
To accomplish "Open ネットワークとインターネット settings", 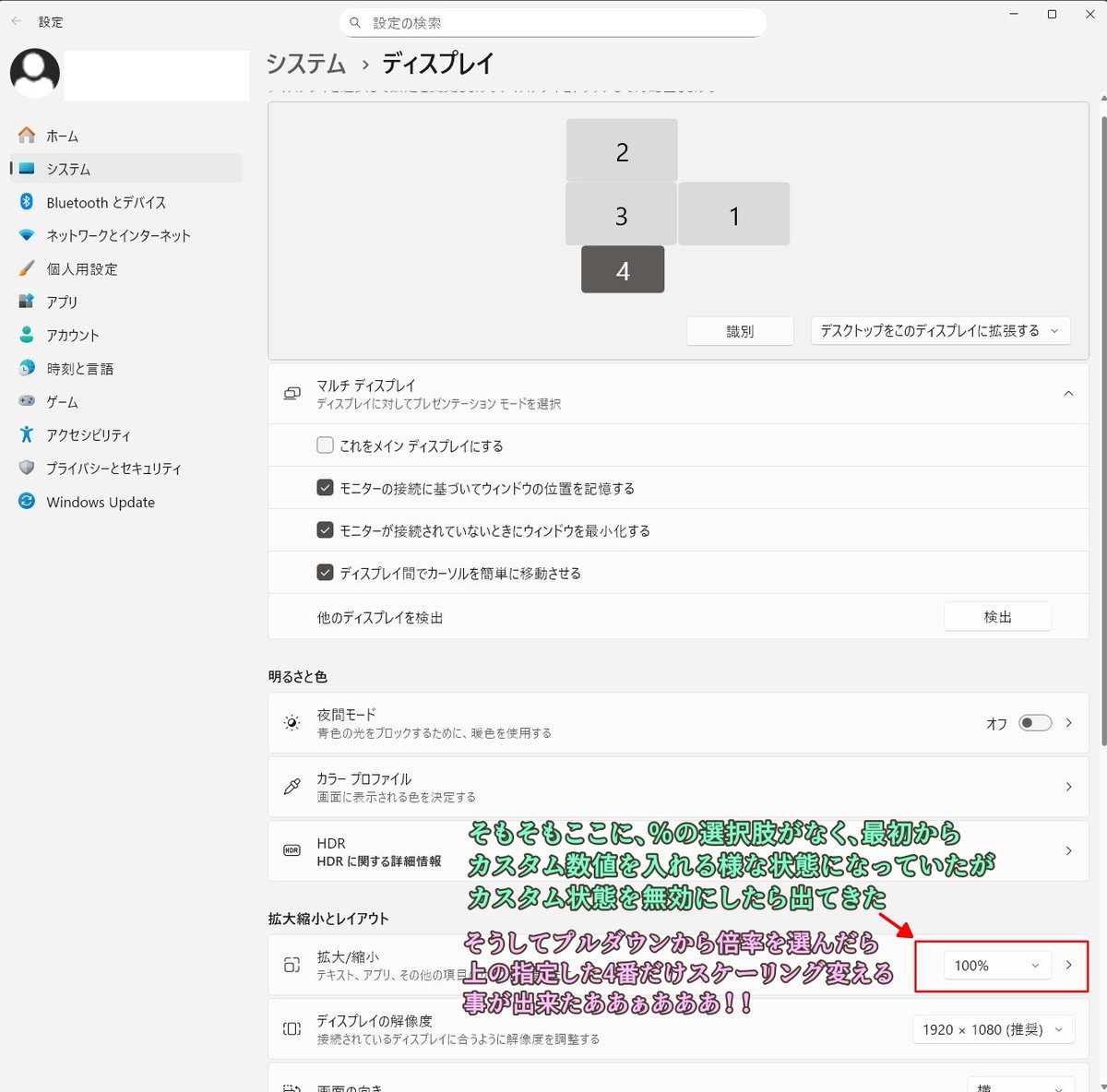I will pyautogui.click(x=126, y=235).
